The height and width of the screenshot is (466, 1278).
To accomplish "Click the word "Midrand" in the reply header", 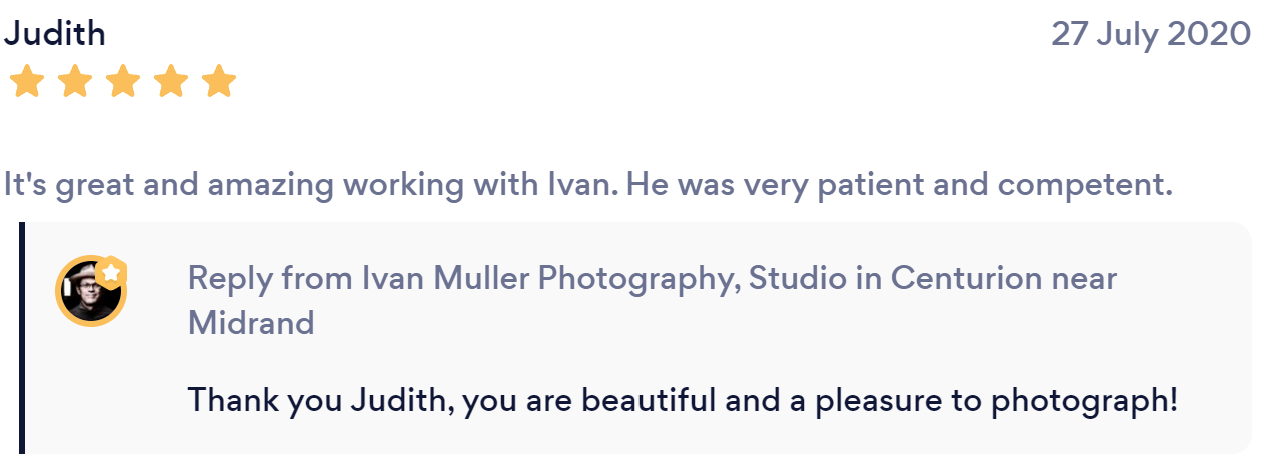I will 251,322.
